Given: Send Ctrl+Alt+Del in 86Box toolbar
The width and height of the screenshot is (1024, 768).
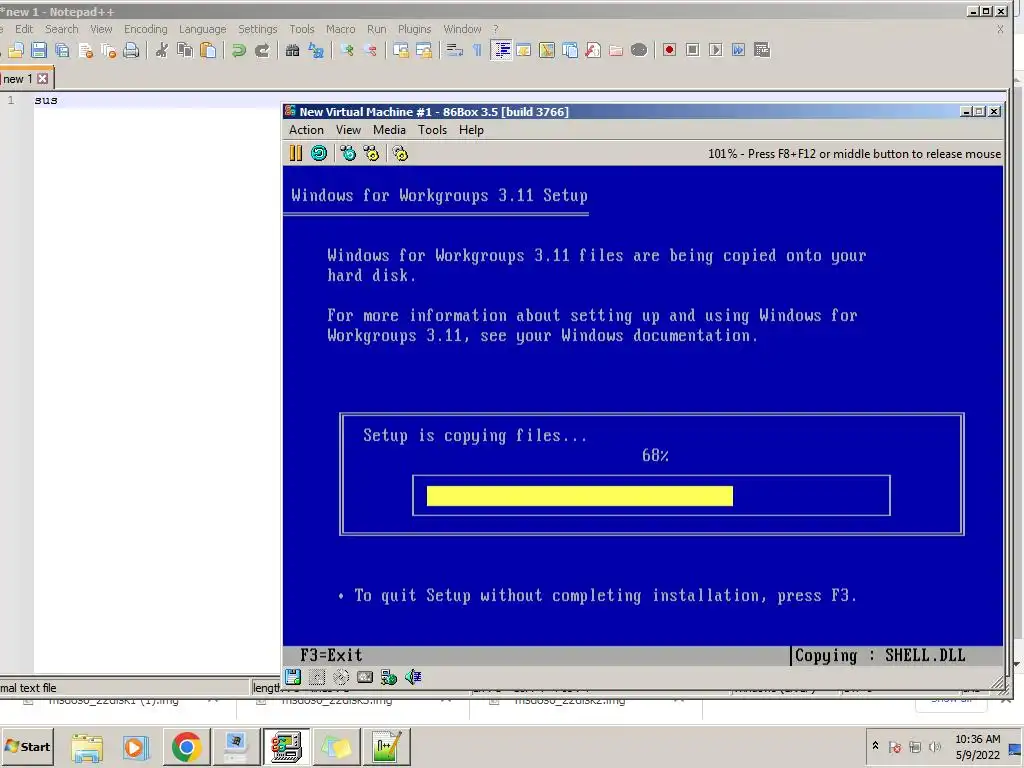Looking at the screenshot, I should pos(348,153).
